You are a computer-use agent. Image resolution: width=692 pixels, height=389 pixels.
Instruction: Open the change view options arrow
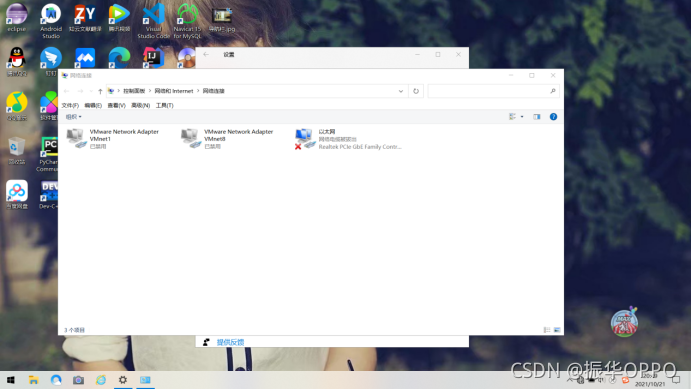(522, 117)
